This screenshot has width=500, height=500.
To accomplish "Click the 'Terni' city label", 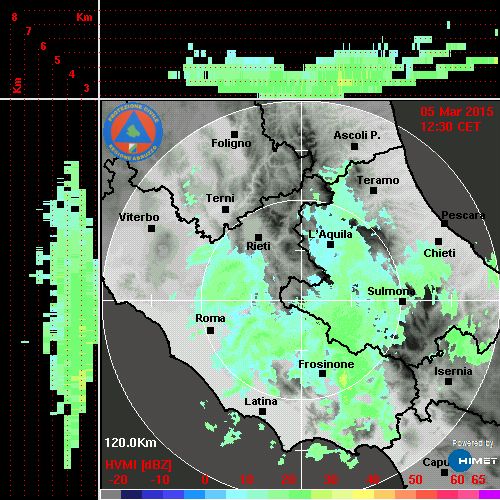I will [220, 198].
